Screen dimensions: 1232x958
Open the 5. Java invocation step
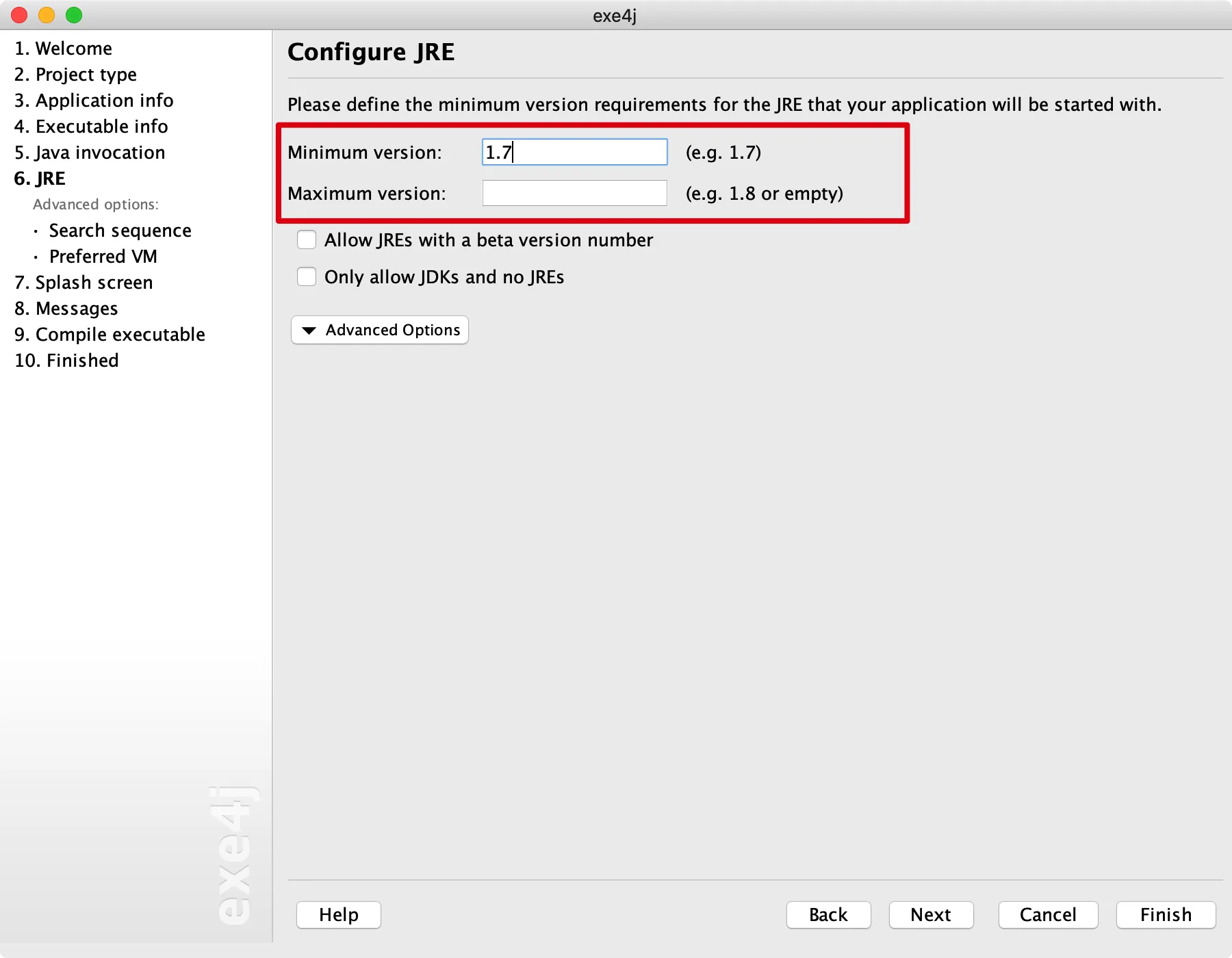(x=90, y=153)
